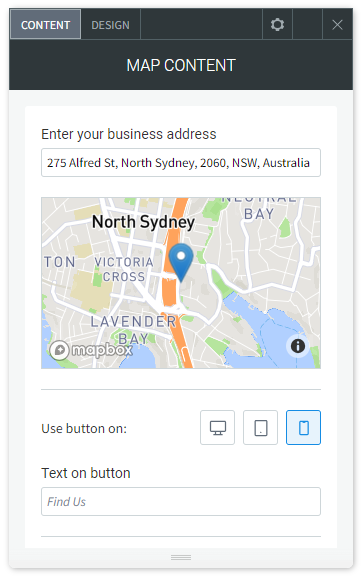Switch to the Content tab
This screenshot has height=579, width=364.
click(45, 25)
